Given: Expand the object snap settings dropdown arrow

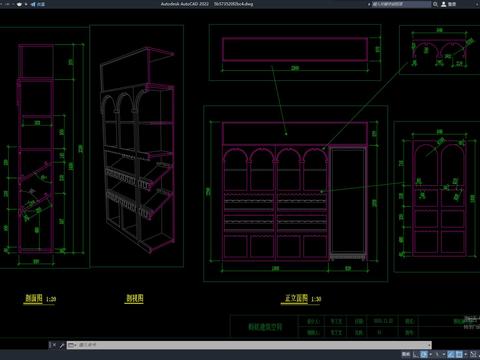Looking at the screenshot, I should [x=466, y=354].
